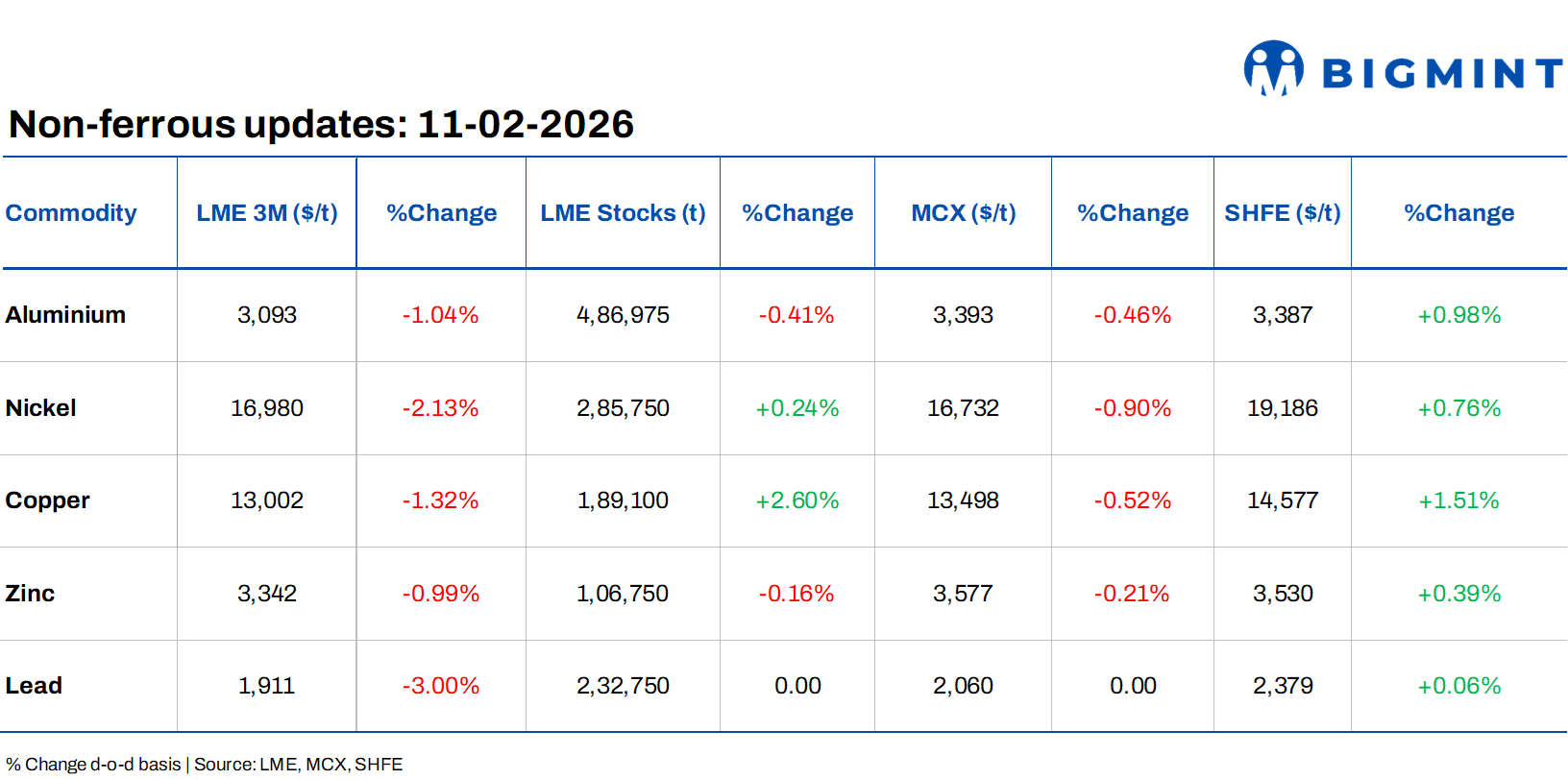Click the source footnote text
The image size is (1568, 780).
pyautogui.click(x=204, y=765)
